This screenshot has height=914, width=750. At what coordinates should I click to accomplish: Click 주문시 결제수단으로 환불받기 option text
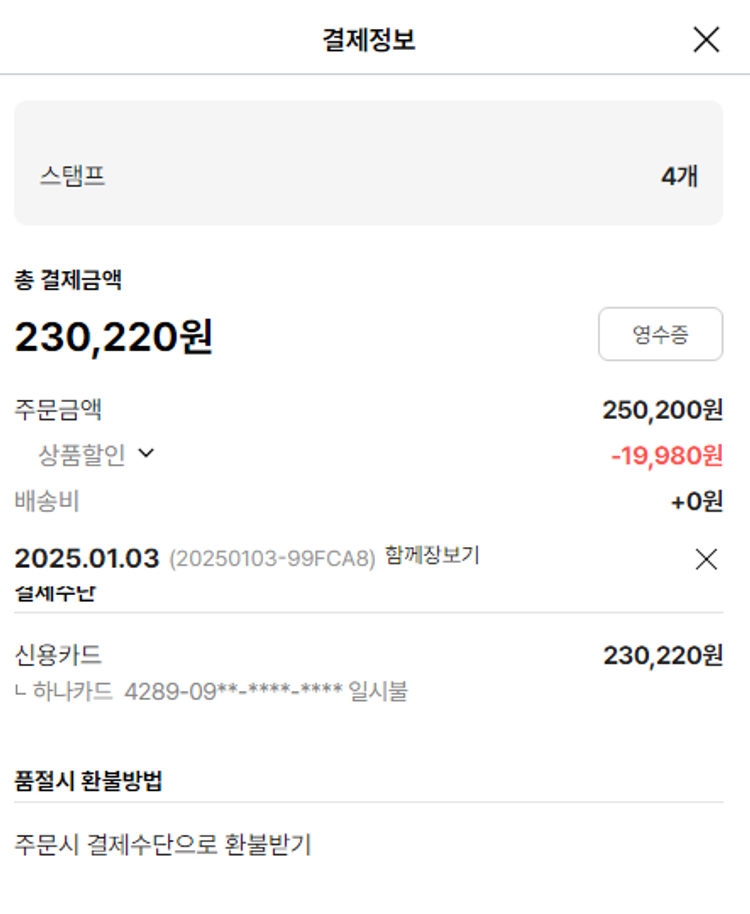pyautogui.click(x=163, y=845)
